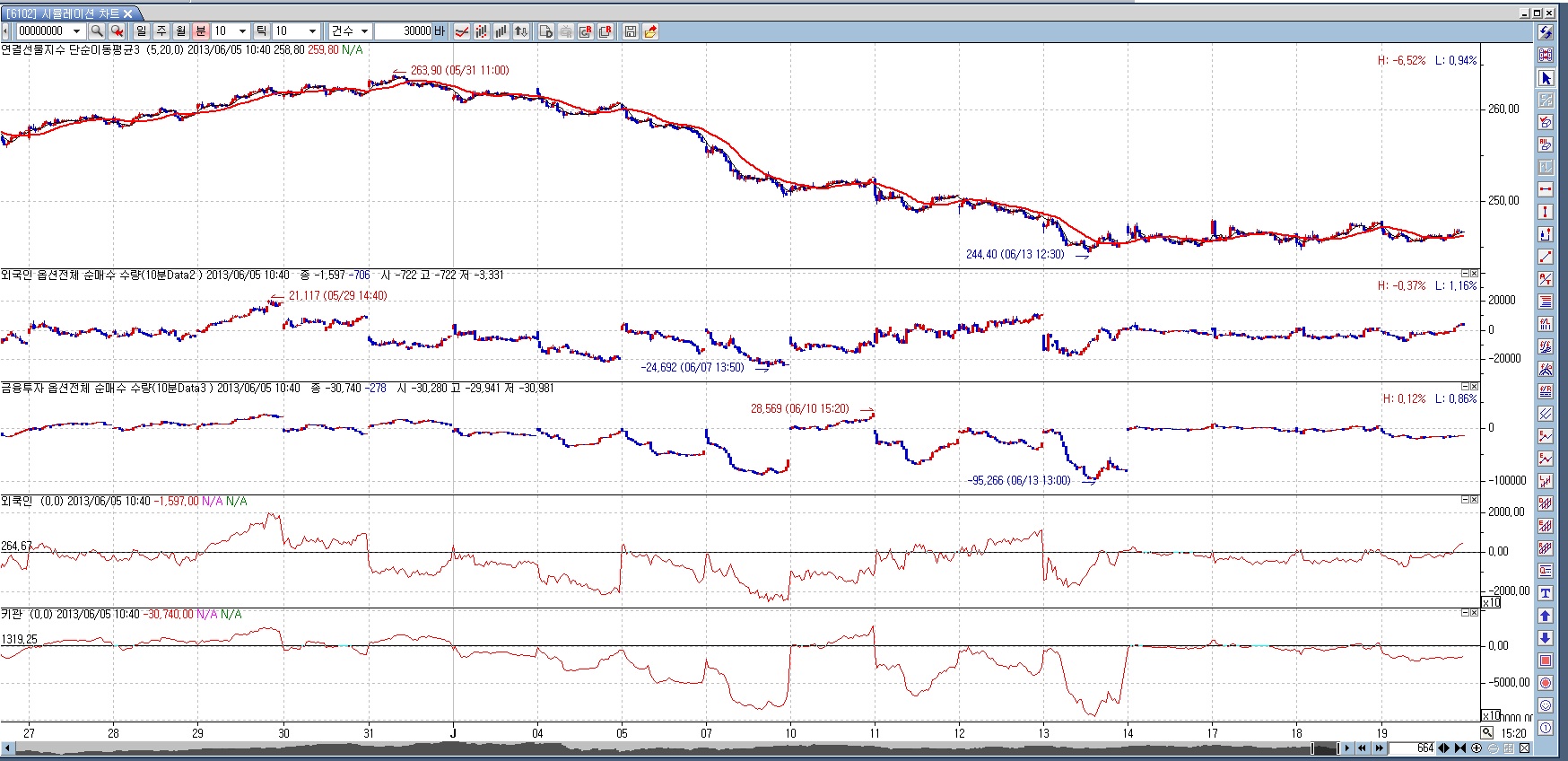Click the 28,569 (06/10 15:20) peak label
This screenshot has width=1568, height=761.
click(799, 408)
